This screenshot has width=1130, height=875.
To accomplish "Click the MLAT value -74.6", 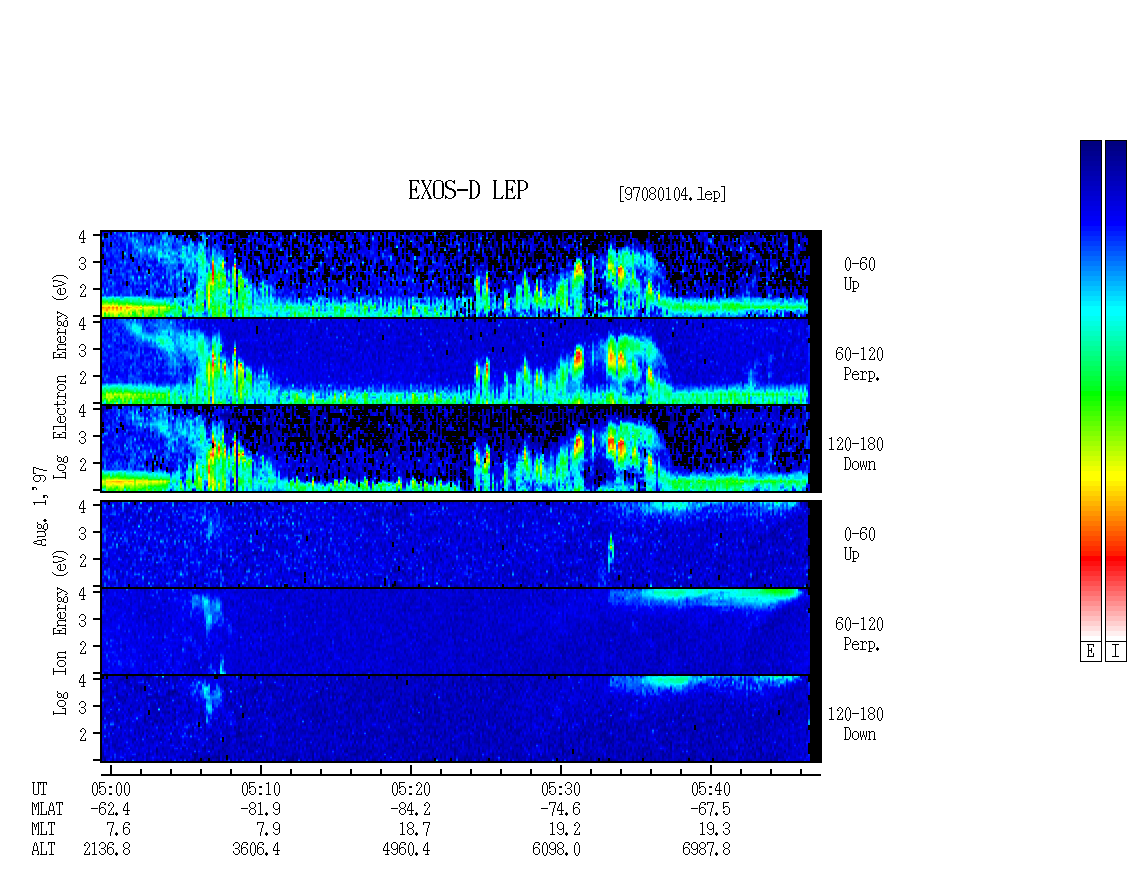I will tap(560, 809).
